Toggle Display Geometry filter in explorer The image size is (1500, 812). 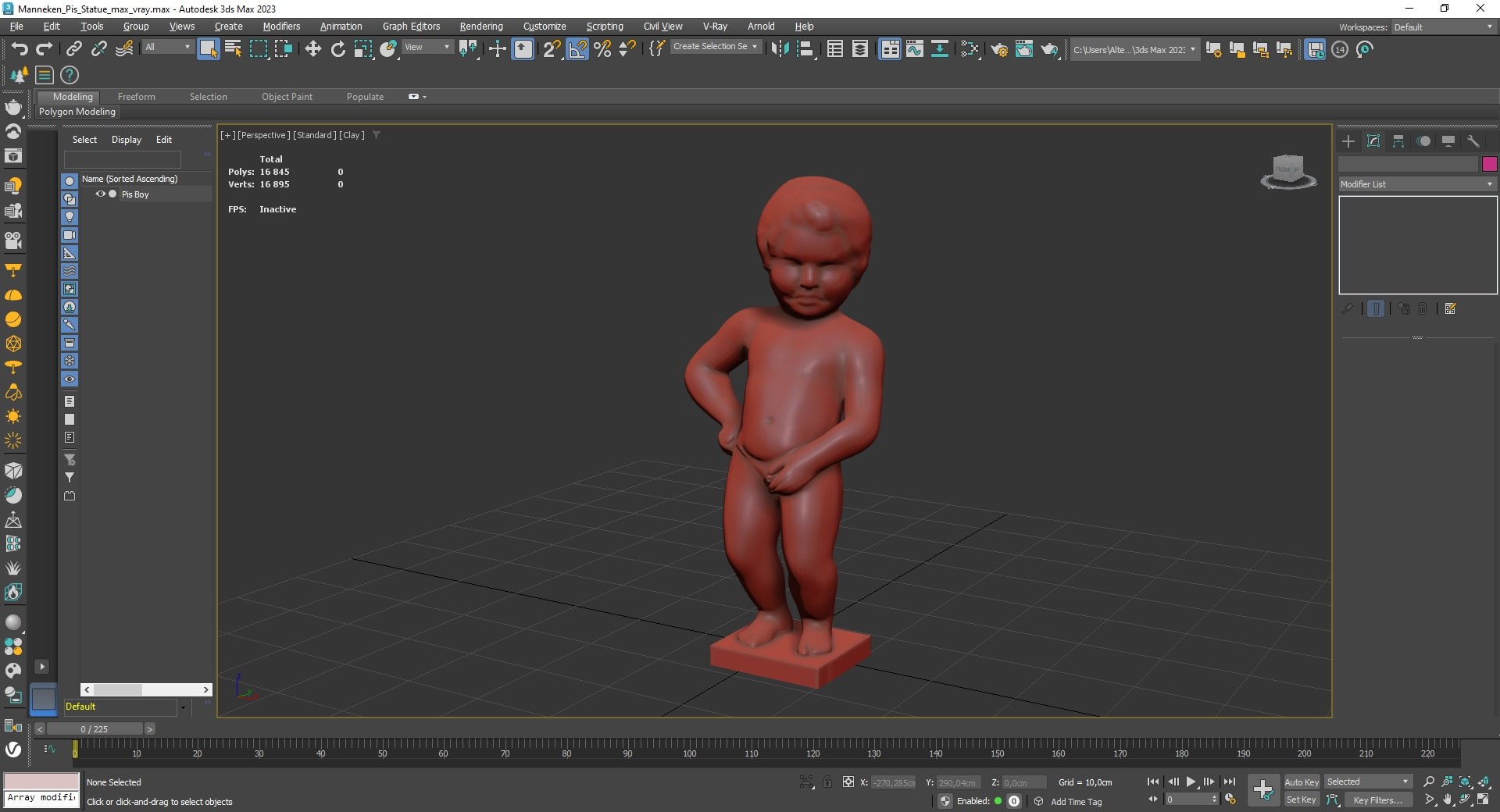coord(70,181)
